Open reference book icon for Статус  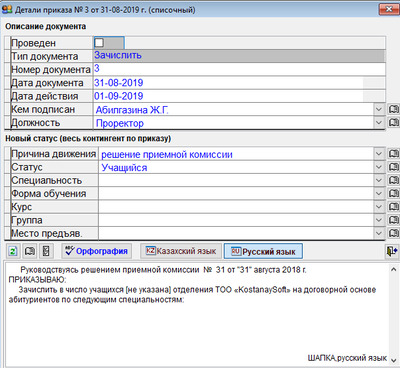[x=393, y=167]
